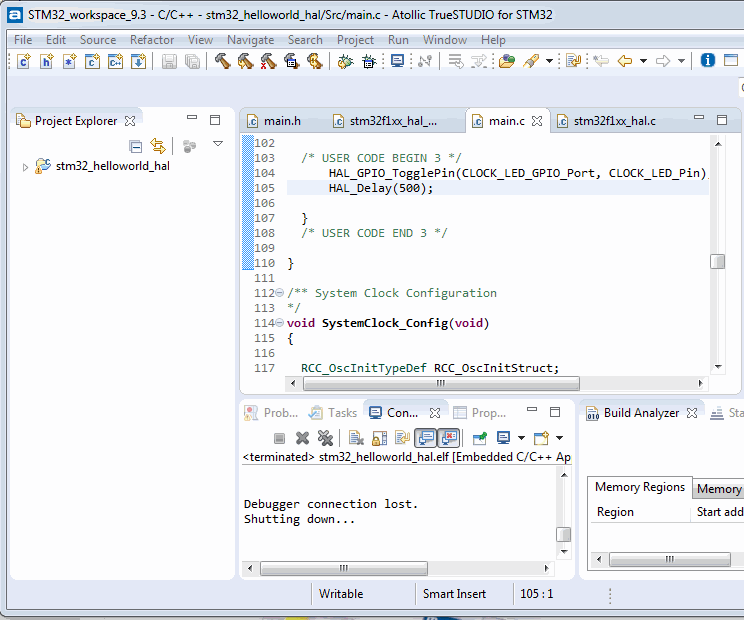This screenshot has width=744, height=620.
Task: Close the Console view tab
Action: tap(435, 413)
